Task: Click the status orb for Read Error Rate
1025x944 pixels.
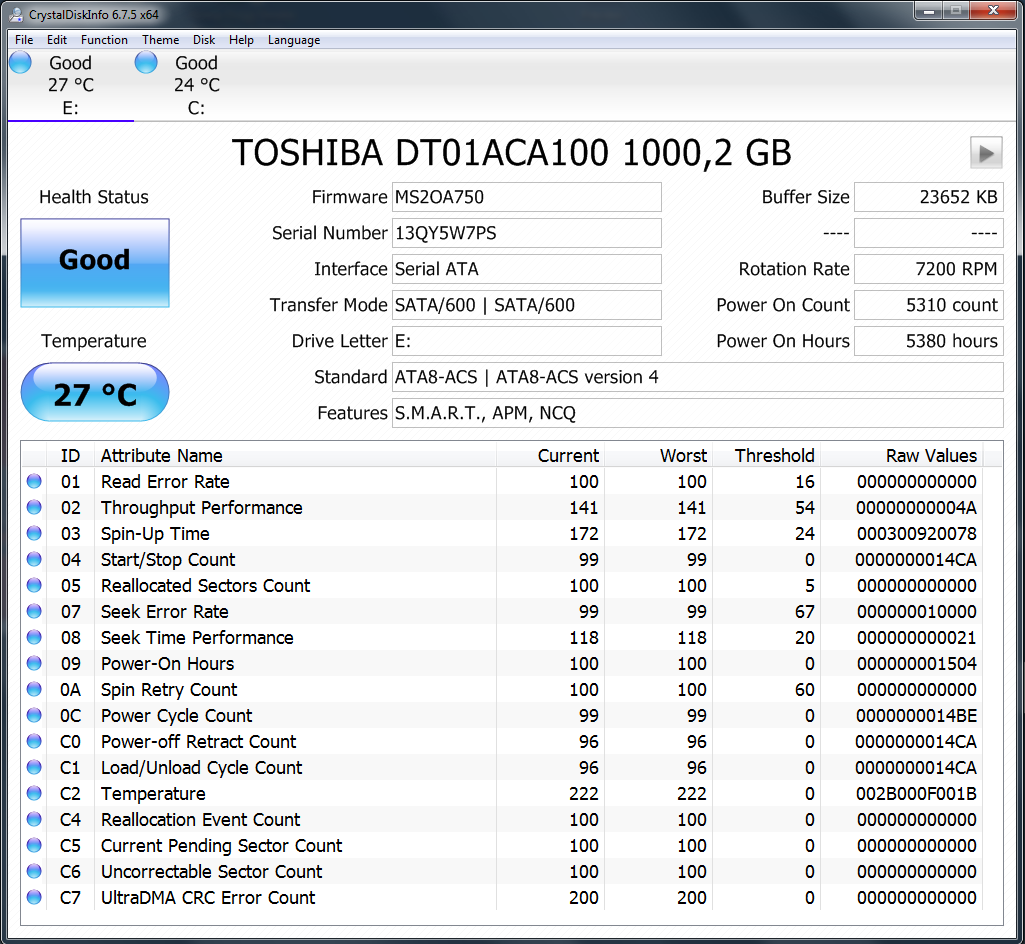Action: [34, 481]
